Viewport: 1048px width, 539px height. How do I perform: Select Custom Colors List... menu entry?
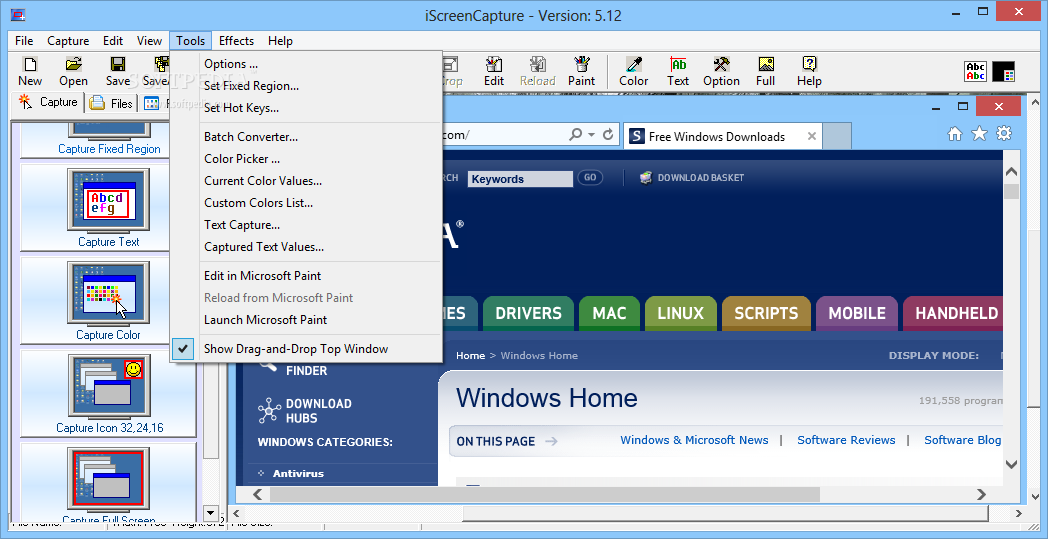coord(306,203)
